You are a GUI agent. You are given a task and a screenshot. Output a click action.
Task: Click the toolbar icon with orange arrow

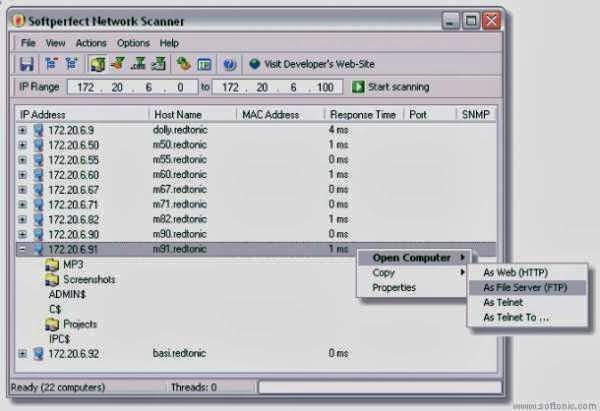click(x=118, y=64)
